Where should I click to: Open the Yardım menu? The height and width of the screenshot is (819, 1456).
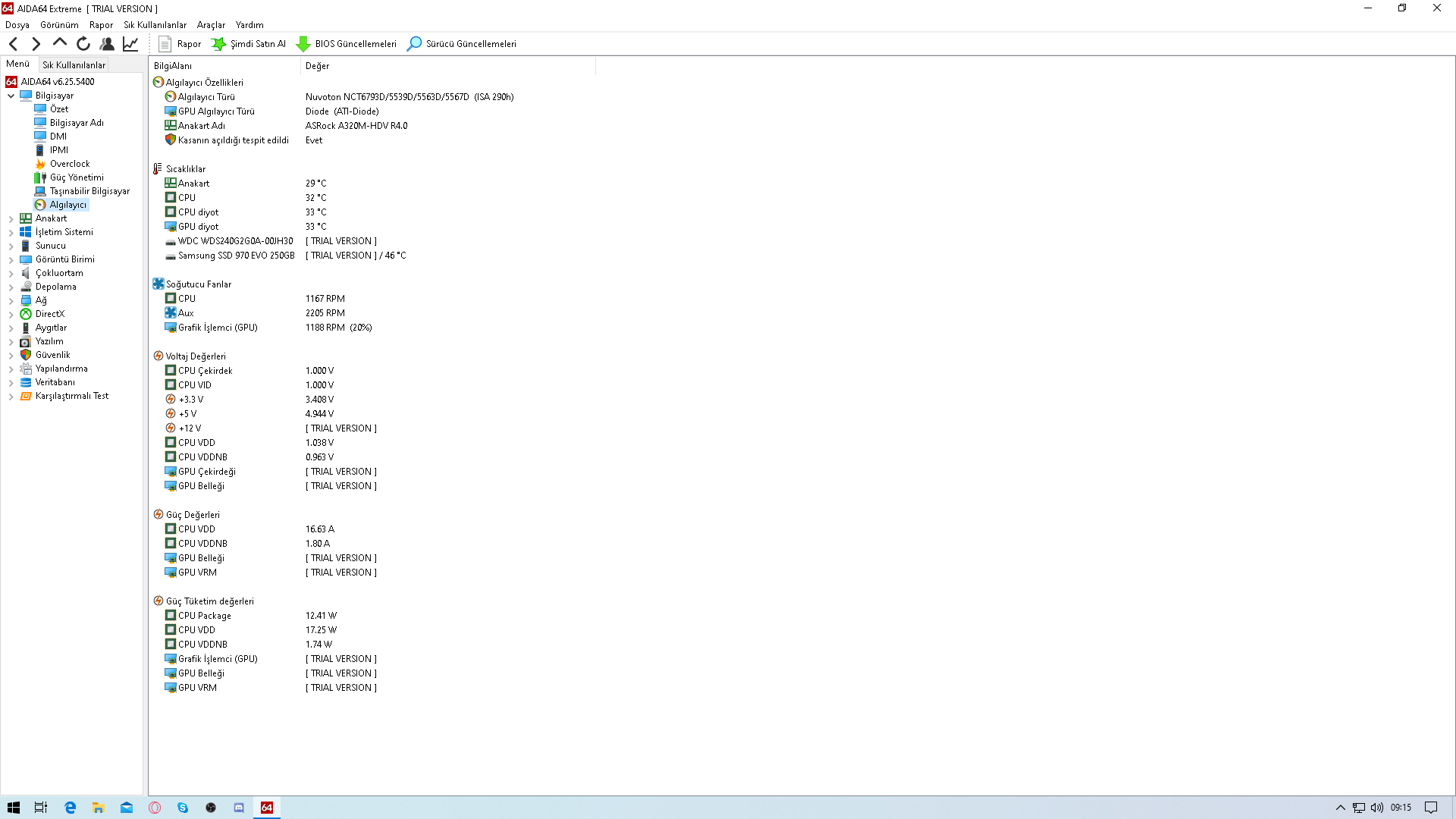[x=249, y=25]
